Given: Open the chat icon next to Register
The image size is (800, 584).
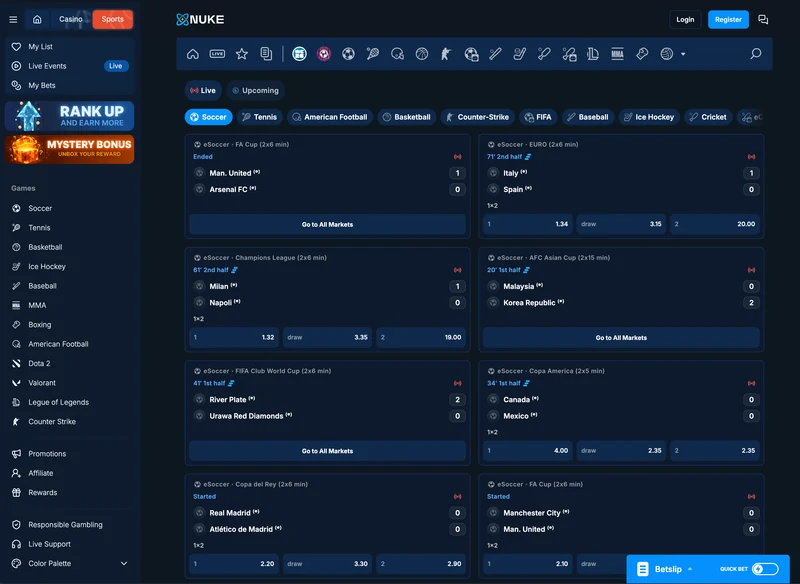Looking at the screenshot, I should pyautogui.click(x=763, y=19).
